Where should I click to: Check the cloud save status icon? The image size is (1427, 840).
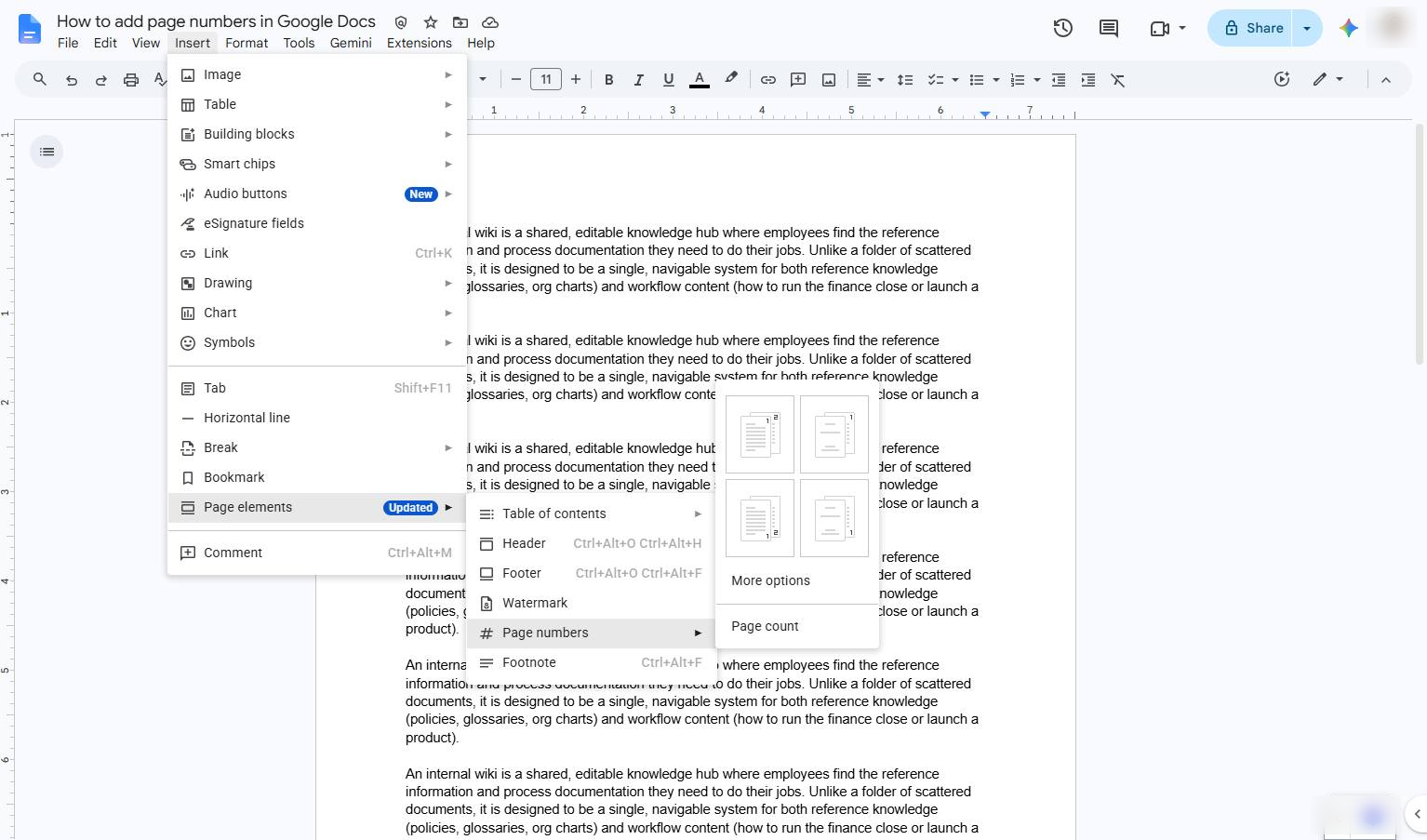490,22
